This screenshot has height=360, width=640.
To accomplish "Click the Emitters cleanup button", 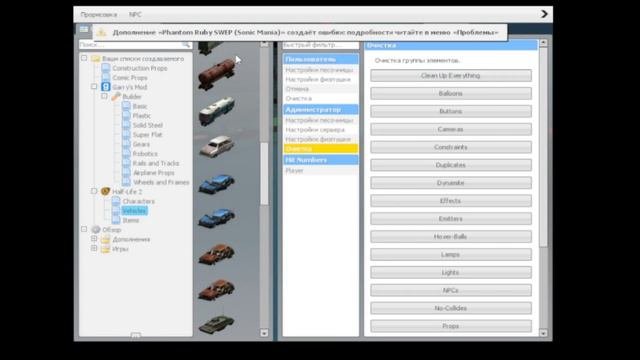I will [x=451, y=219].
